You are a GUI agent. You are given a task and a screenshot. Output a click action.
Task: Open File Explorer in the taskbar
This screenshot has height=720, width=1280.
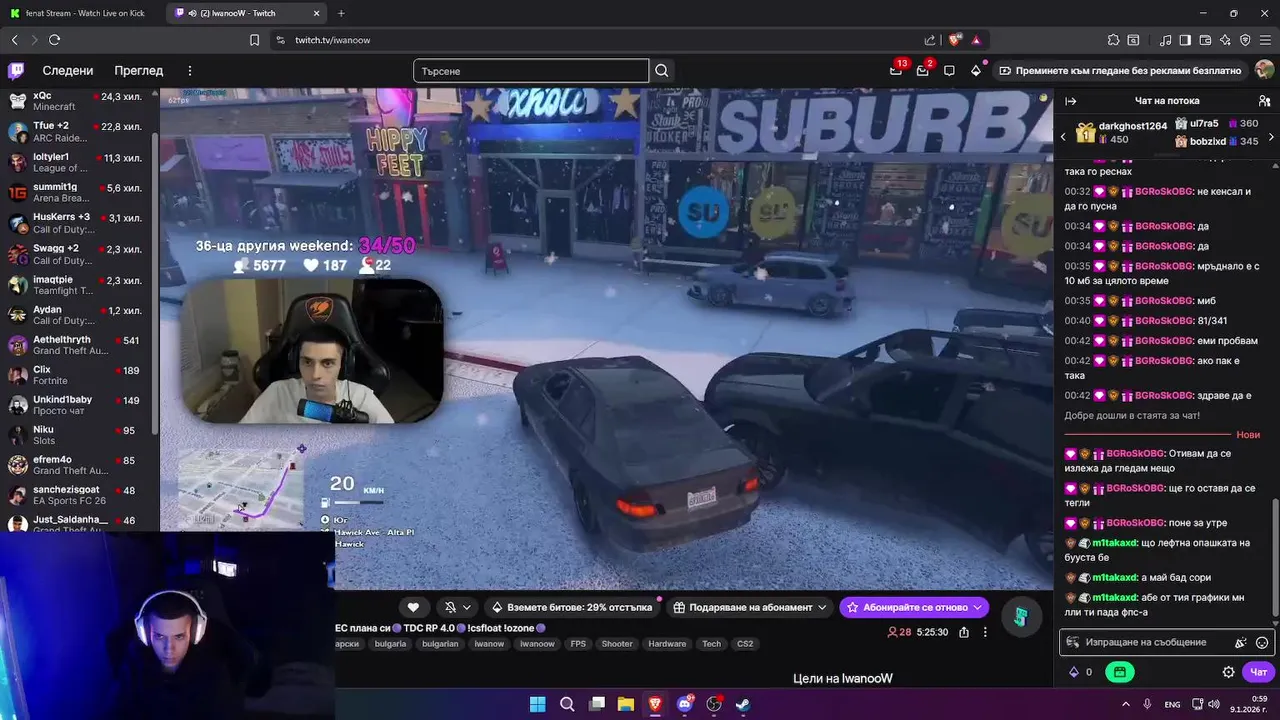click(626, 704)
